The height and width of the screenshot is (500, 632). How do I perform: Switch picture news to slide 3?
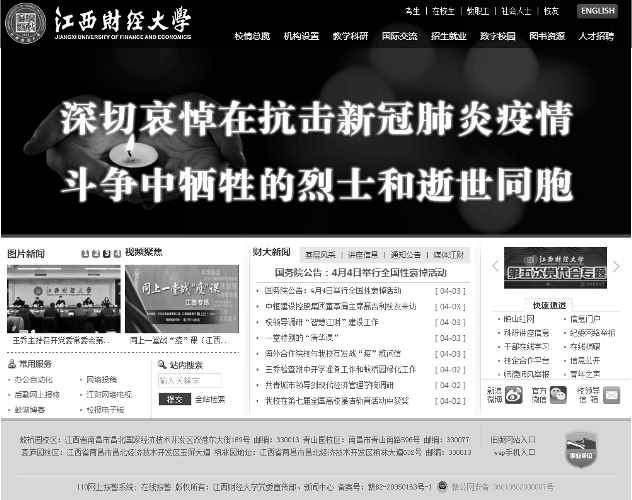coord(106,254)
